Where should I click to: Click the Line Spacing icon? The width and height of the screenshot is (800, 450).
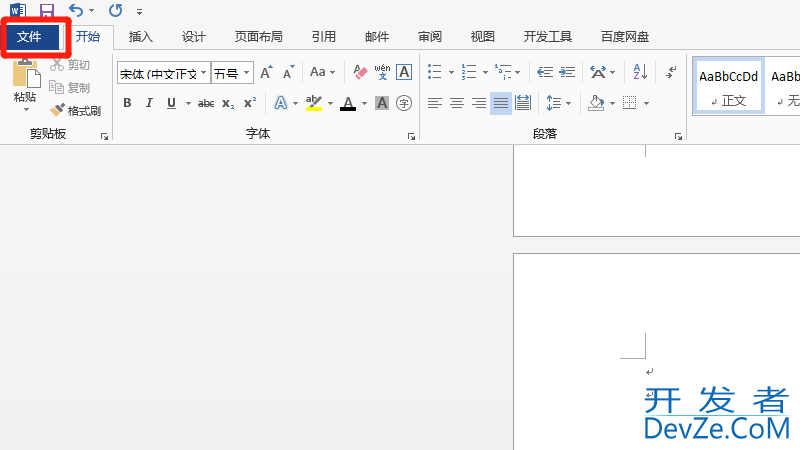click(554, 103)
